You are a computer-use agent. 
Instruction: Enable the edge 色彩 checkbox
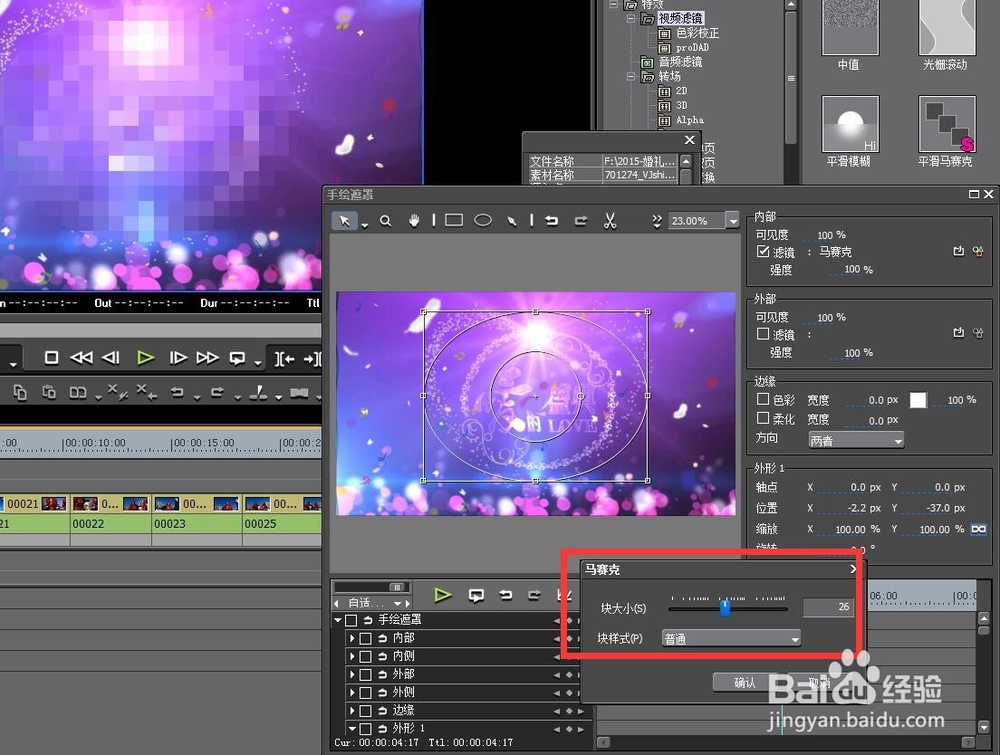point(763,399)
